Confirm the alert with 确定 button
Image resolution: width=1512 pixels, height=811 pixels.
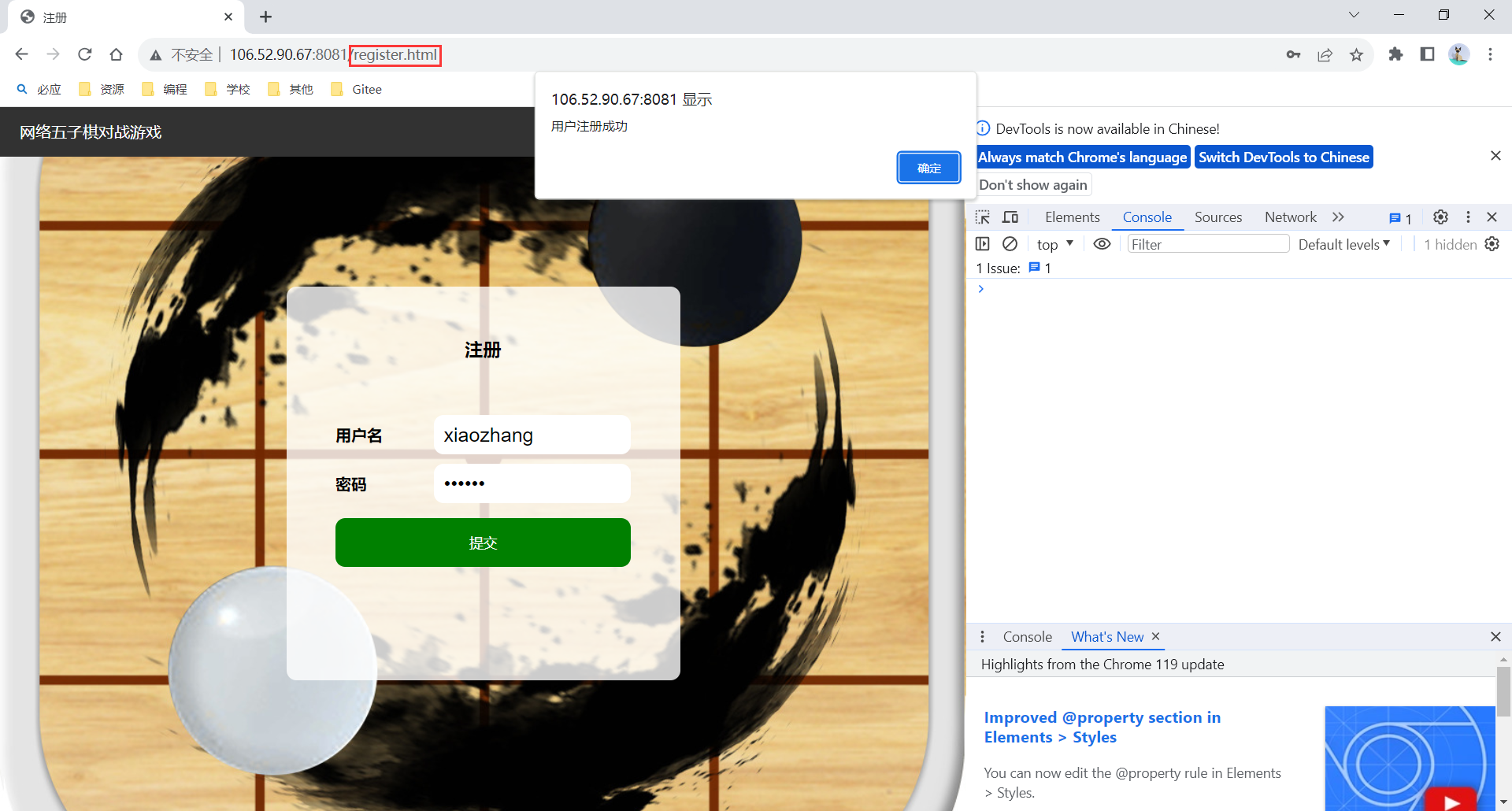pyautogui.click(x=928, y=168)
